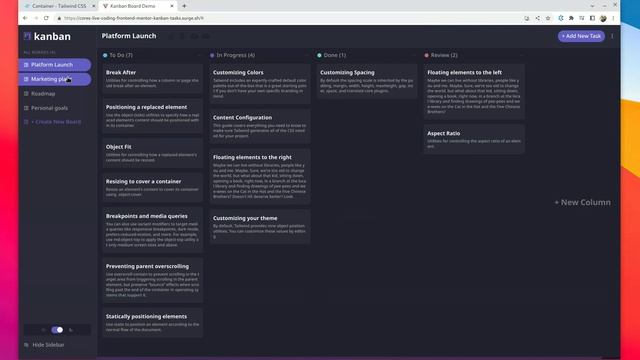640x360 pixels.
Task: Open the Customizing Spacing task card
Action: (367, 82)
